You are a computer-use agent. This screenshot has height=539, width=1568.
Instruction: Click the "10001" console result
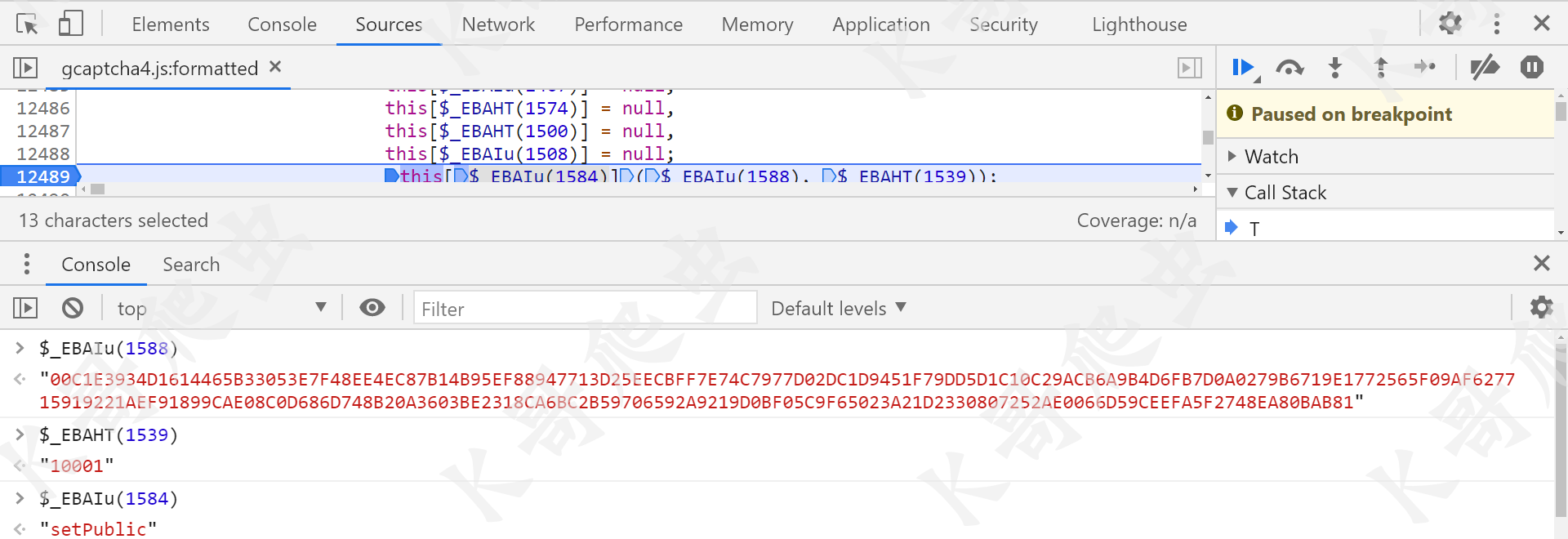point(77,466)
